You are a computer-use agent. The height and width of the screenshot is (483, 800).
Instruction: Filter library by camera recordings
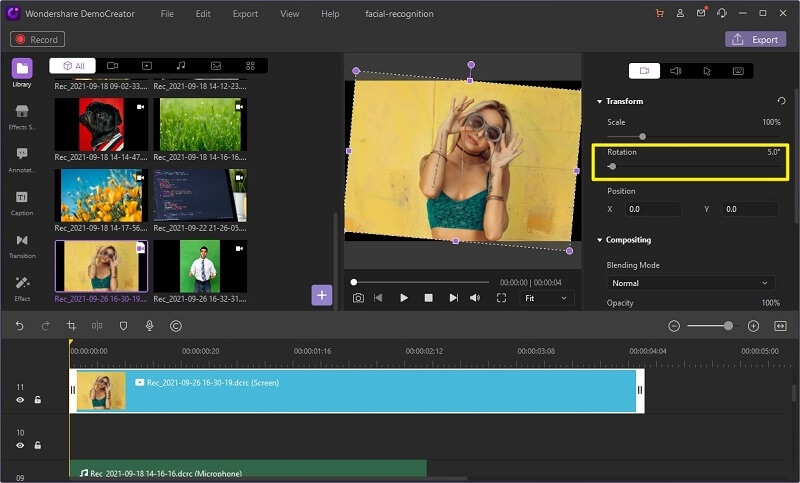tap(112, 65)
